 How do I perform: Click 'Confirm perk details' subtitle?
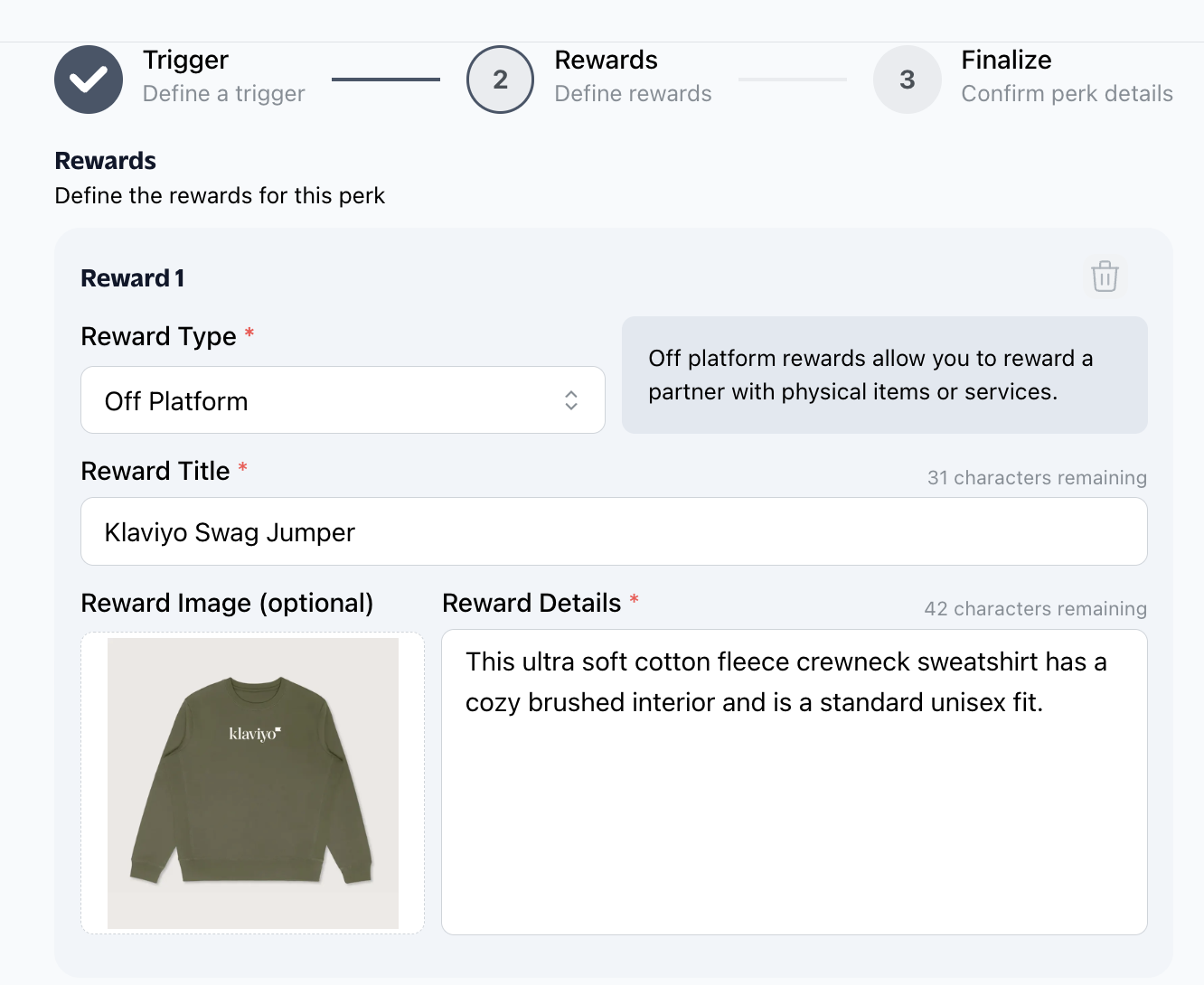pos(1067,93)
